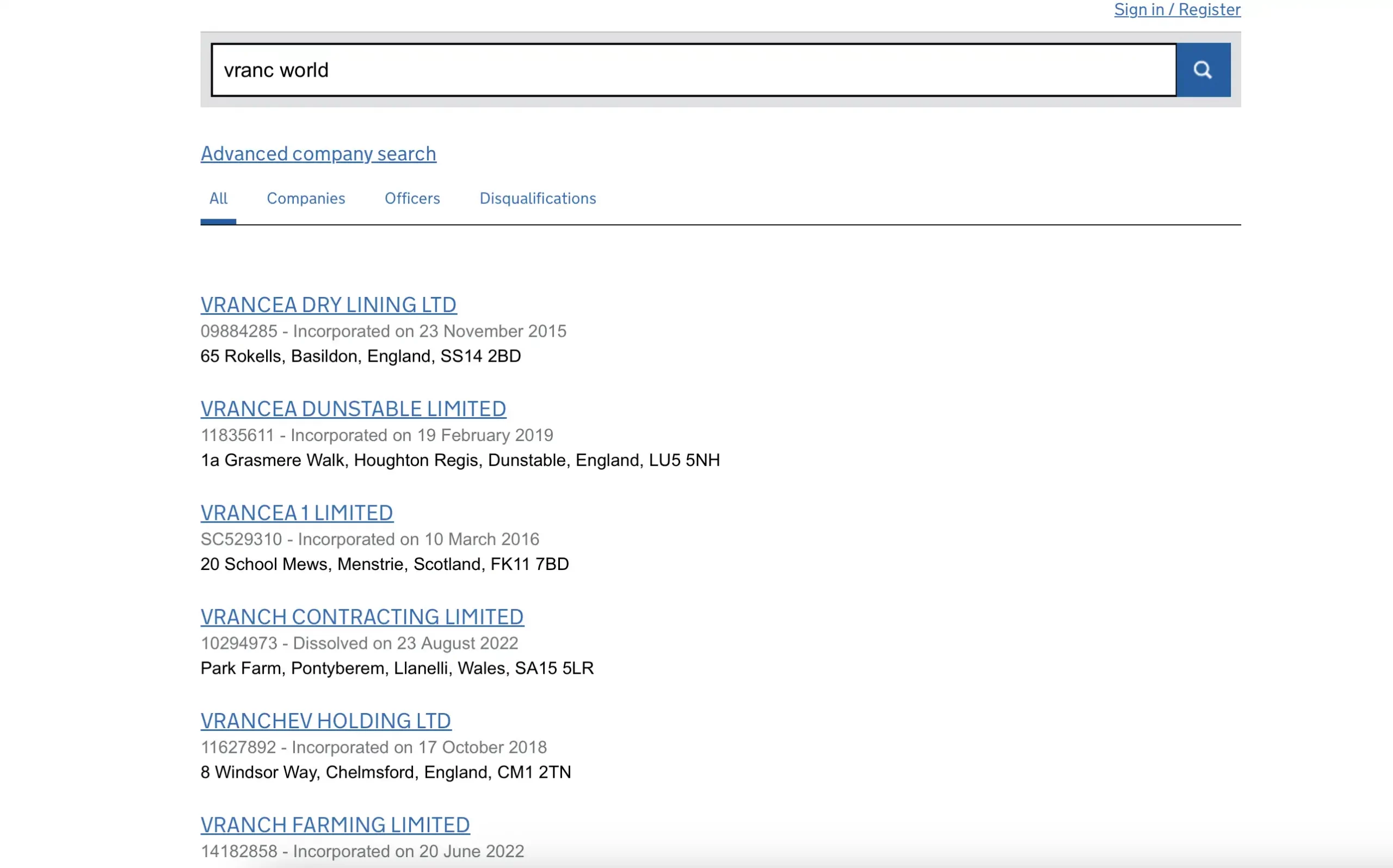The width and height of the screenshot is (1393, 868).
Task: Click address '65 Rokells, Basildon, England, SS14 2BD'
Action: pos(361,356)
